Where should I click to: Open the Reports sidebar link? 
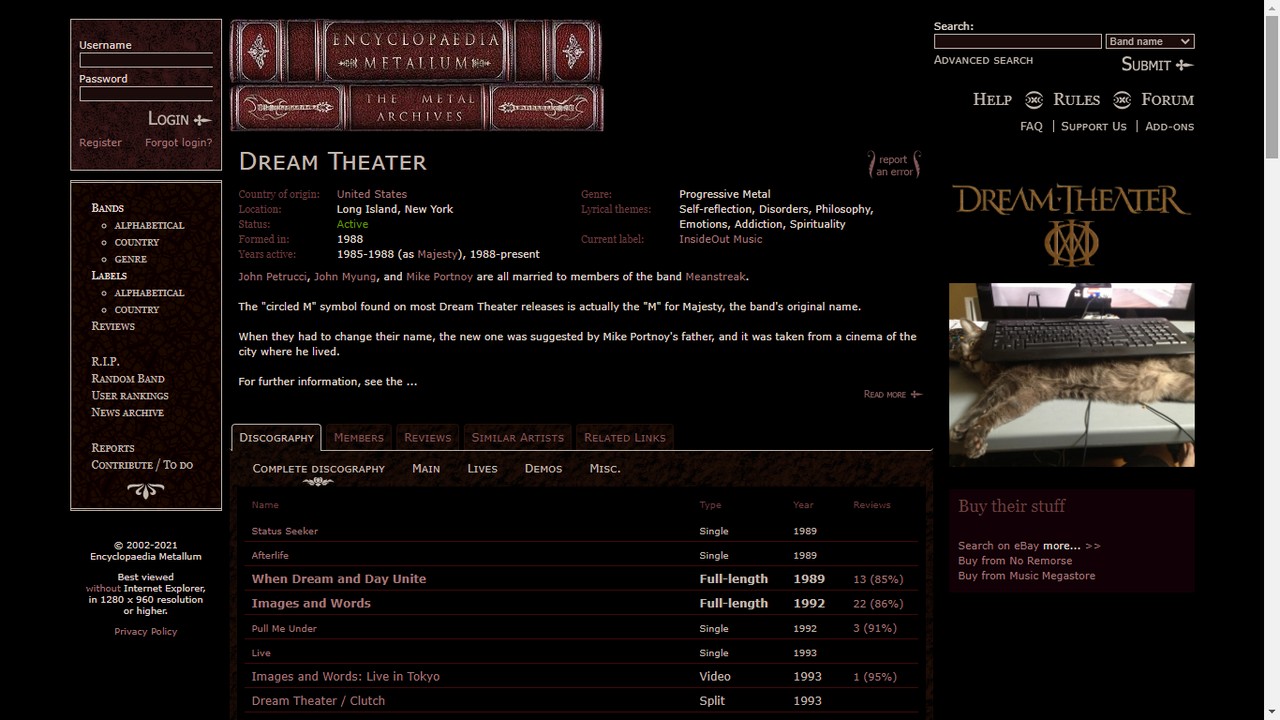click(113, 448)
